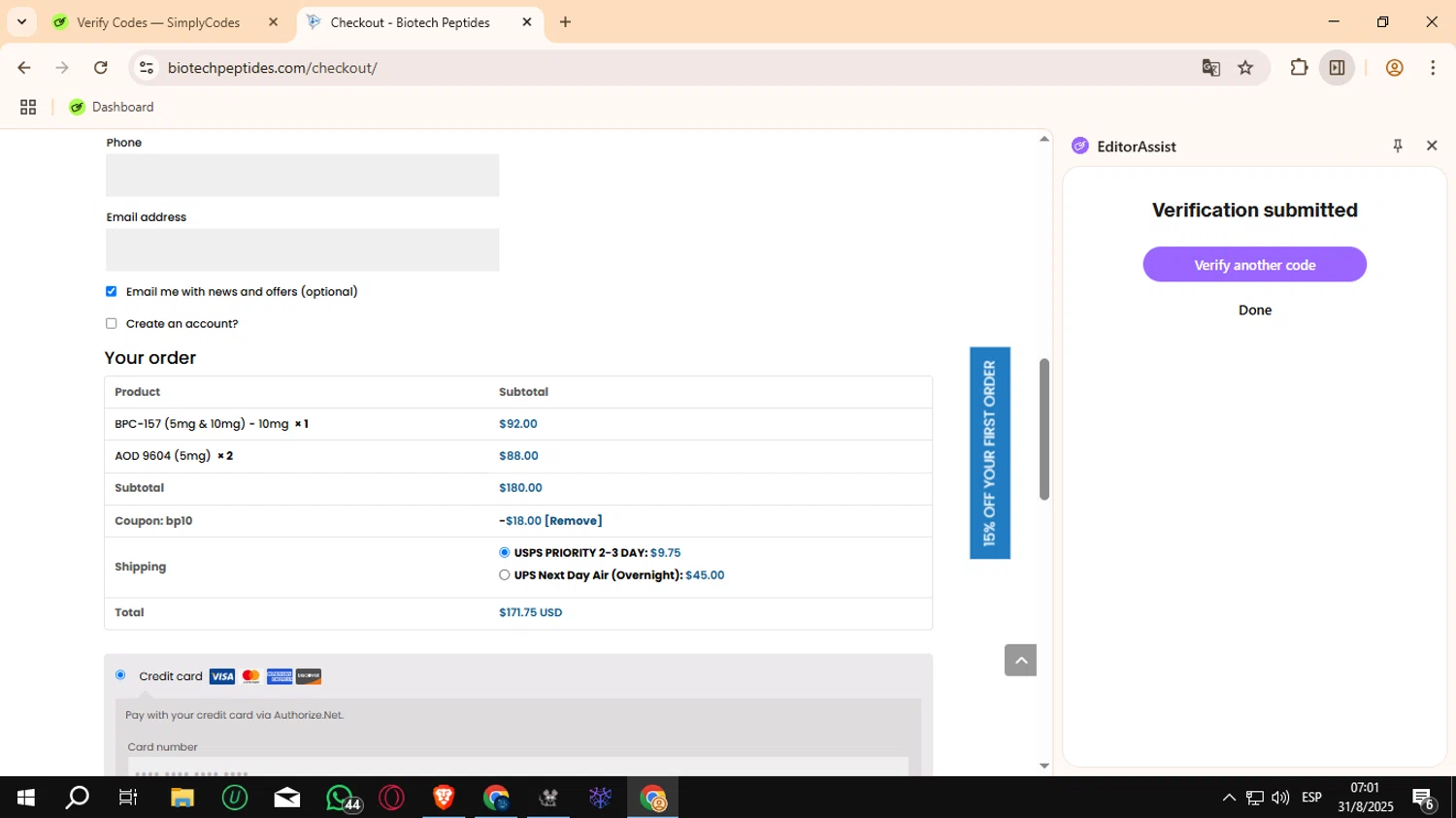The width and height of the screenshot is (1456, 818).
Task: Click the Mastercard logo
Action: pyautogui.click(x=251, y=676)
